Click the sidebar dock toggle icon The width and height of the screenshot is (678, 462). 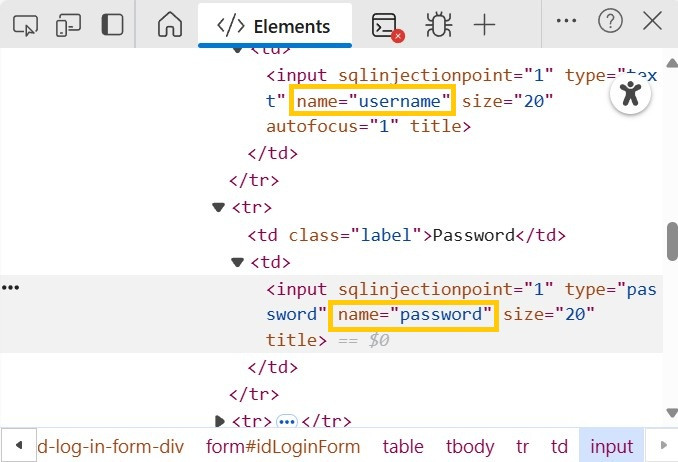112,24
